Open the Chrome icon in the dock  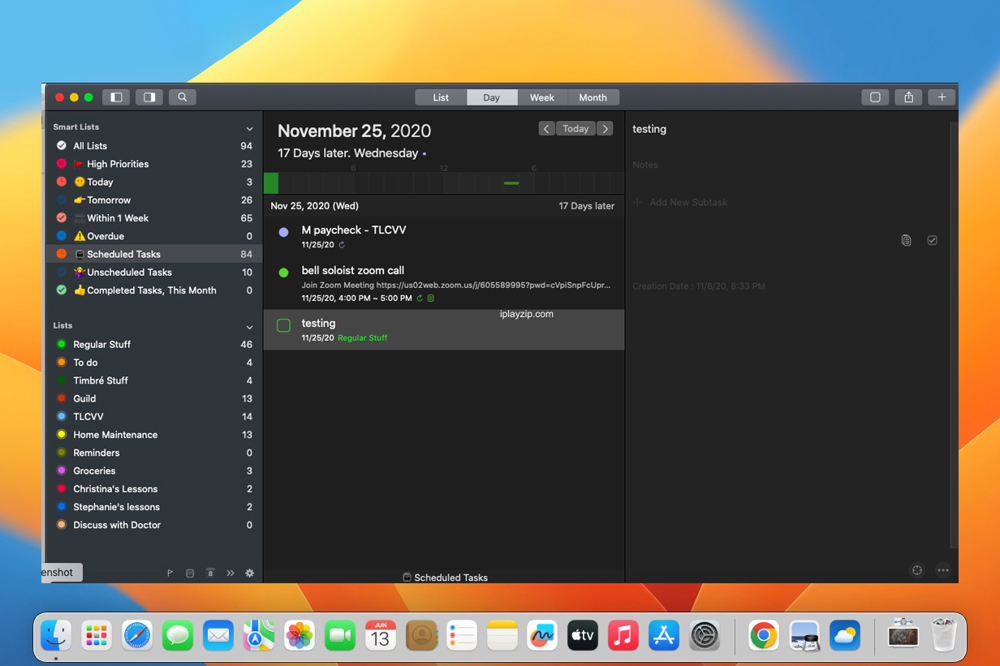click(763, 635)
